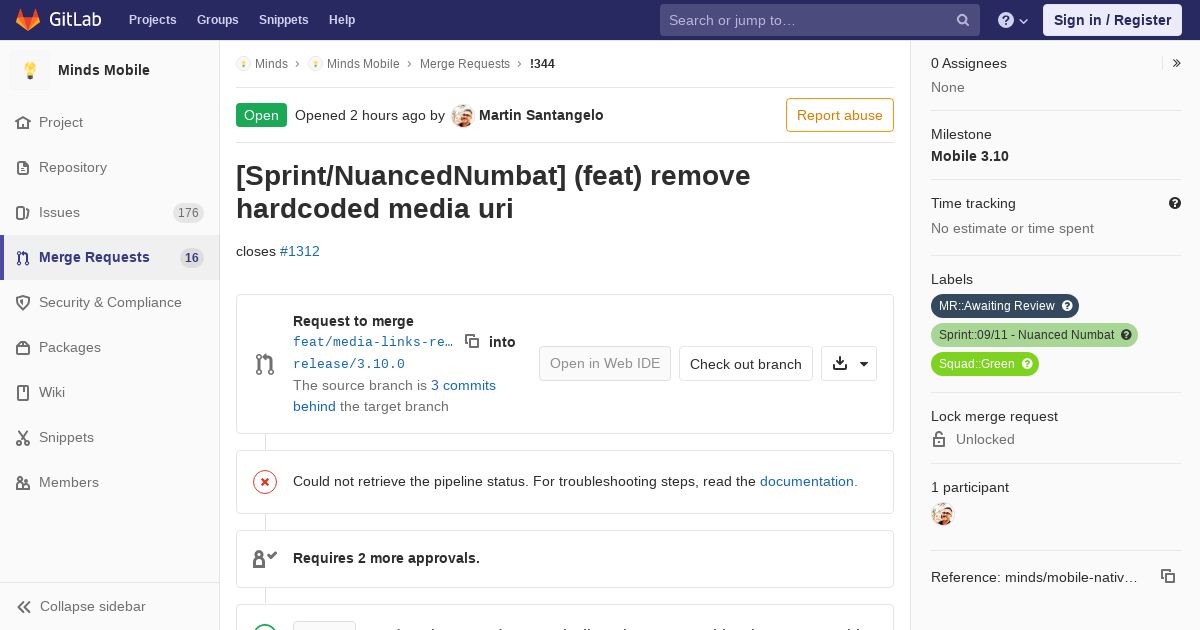This screenshot has width=1200, height=630.
Task: Collapse right sidebar double-chevron
Action: coord(1177,63)
